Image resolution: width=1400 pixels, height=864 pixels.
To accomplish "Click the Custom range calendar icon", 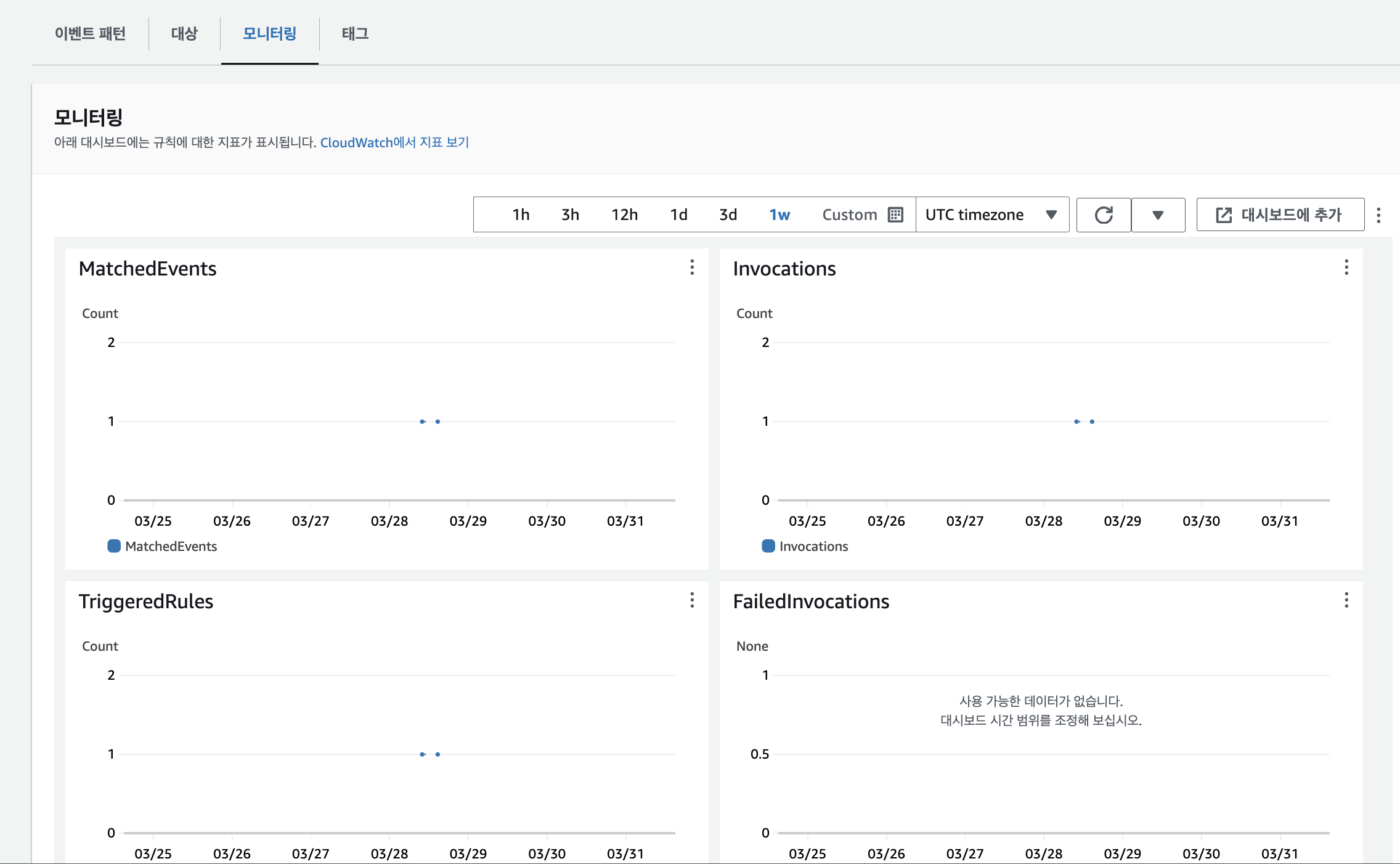I will 895,214.
